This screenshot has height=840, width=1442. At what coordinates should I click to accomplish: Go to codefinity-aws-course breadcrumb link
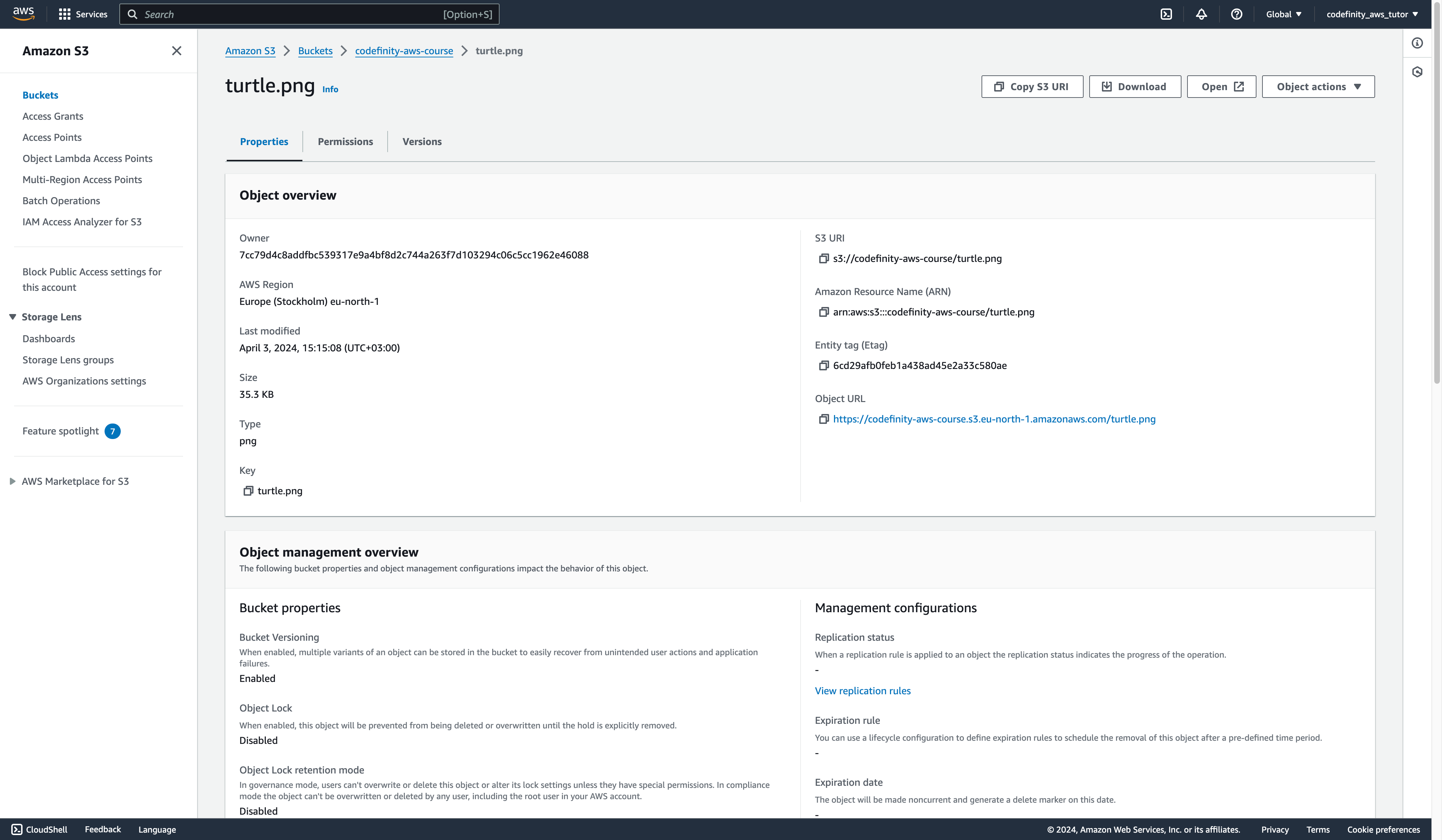click(403, 51)
